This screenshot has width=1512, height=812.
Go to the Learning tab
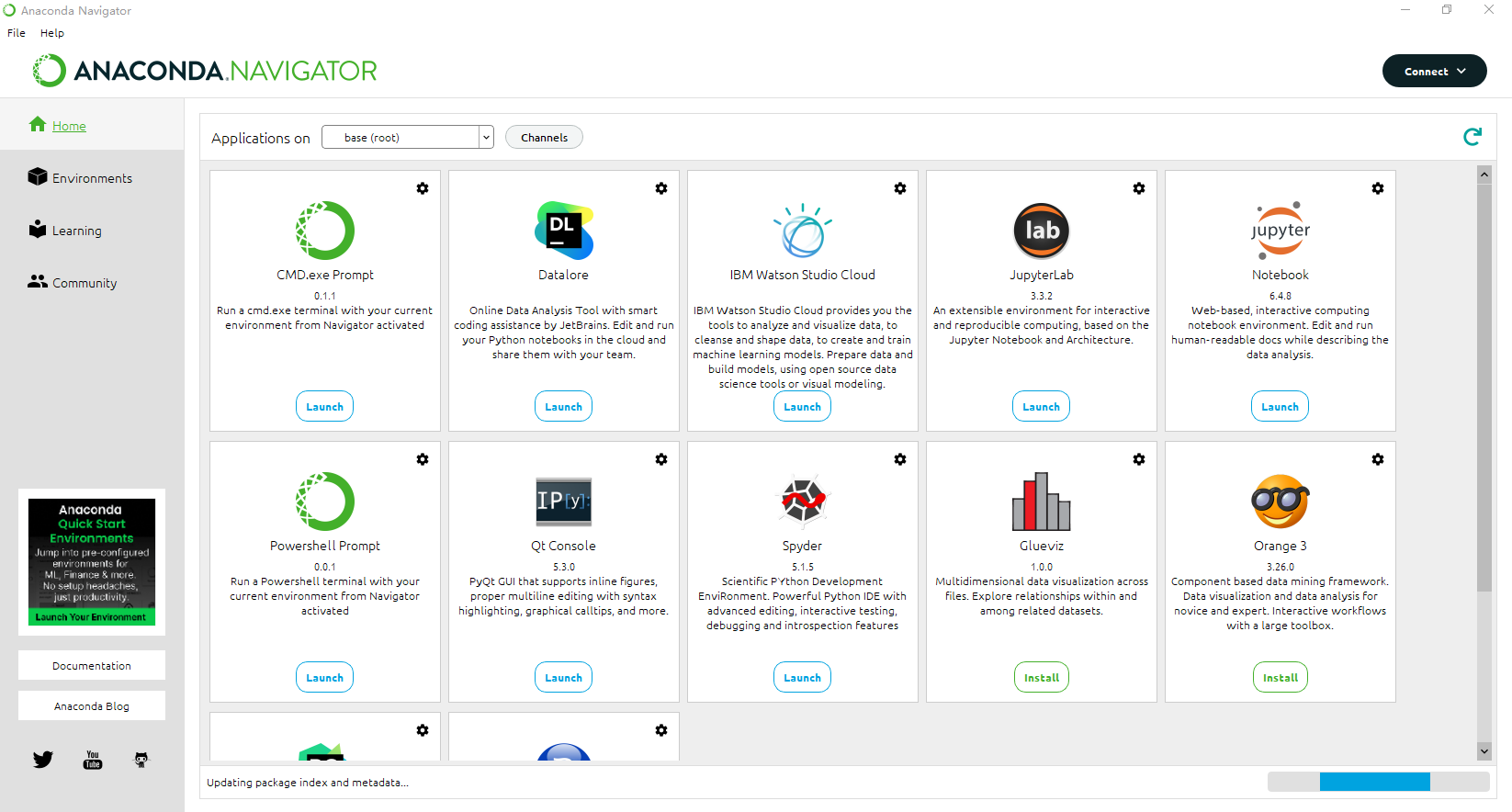tap(76, 231)
